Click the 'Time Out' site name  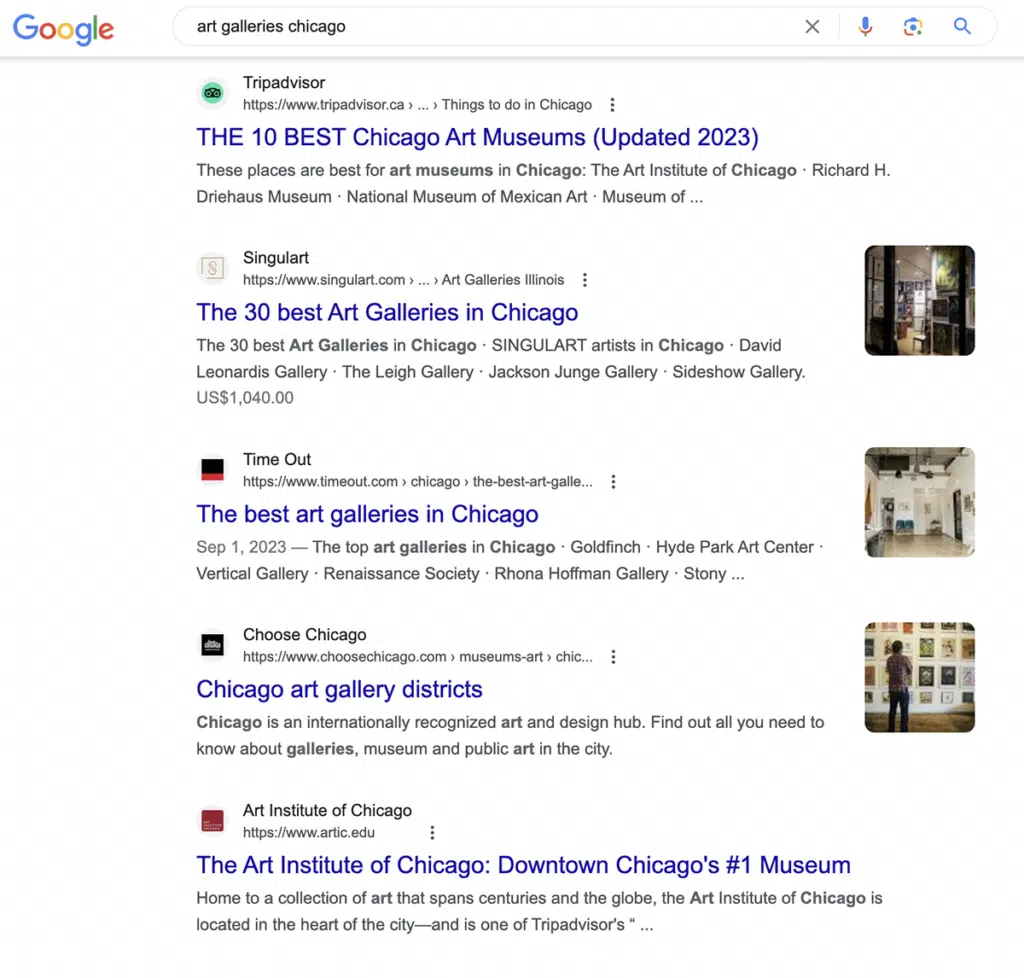click(277, 460)
